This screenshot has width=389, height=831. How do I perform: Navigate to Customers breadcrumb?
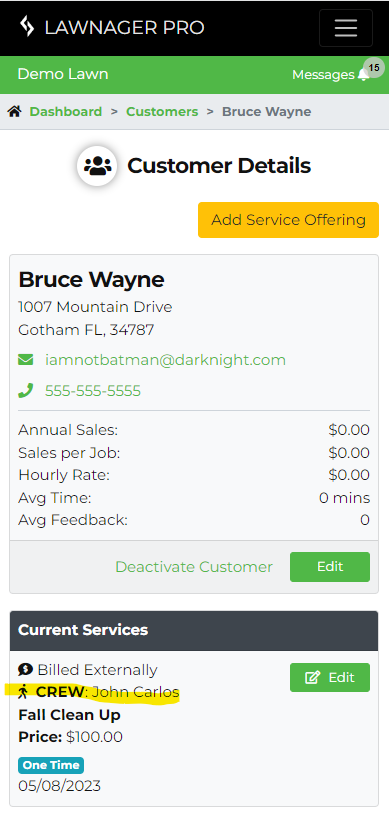pyautogui.click(x=162, y=112)
